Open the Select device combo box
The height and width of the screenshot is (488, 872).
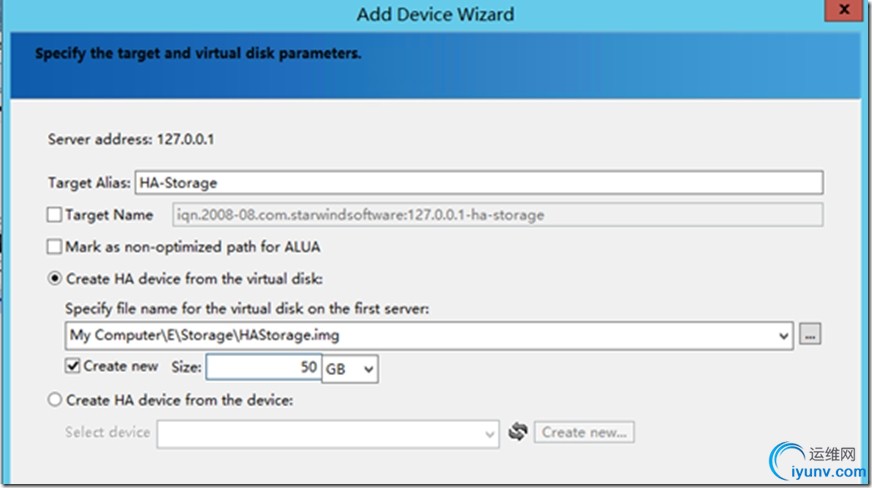(x=328, y=434)
